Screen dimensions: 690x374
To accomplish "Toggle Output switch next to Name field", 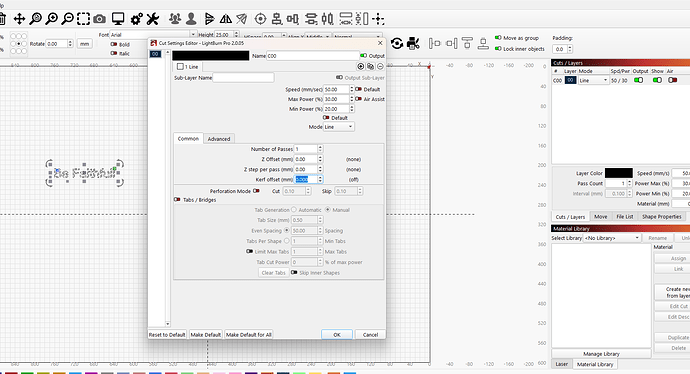I will tap(363, 56).
